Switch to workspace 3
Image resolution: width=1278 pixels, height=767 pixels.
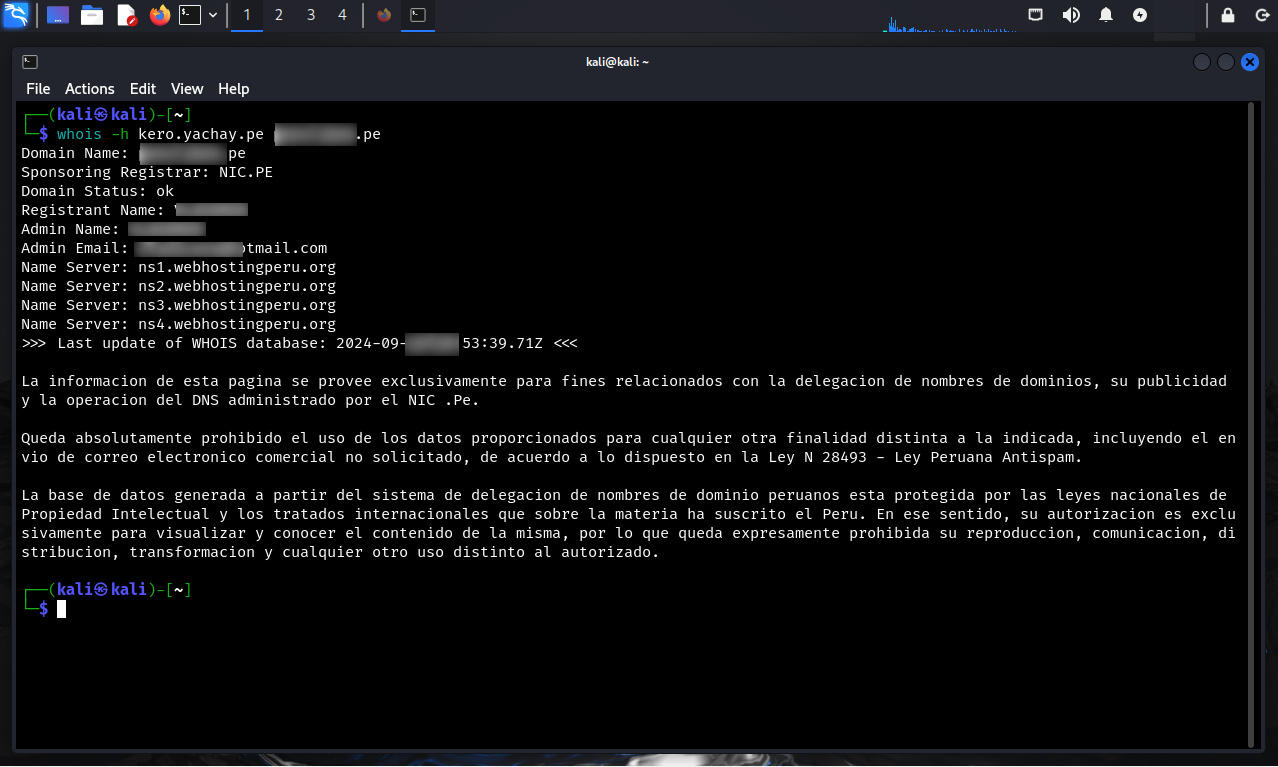tap(311, 15)
